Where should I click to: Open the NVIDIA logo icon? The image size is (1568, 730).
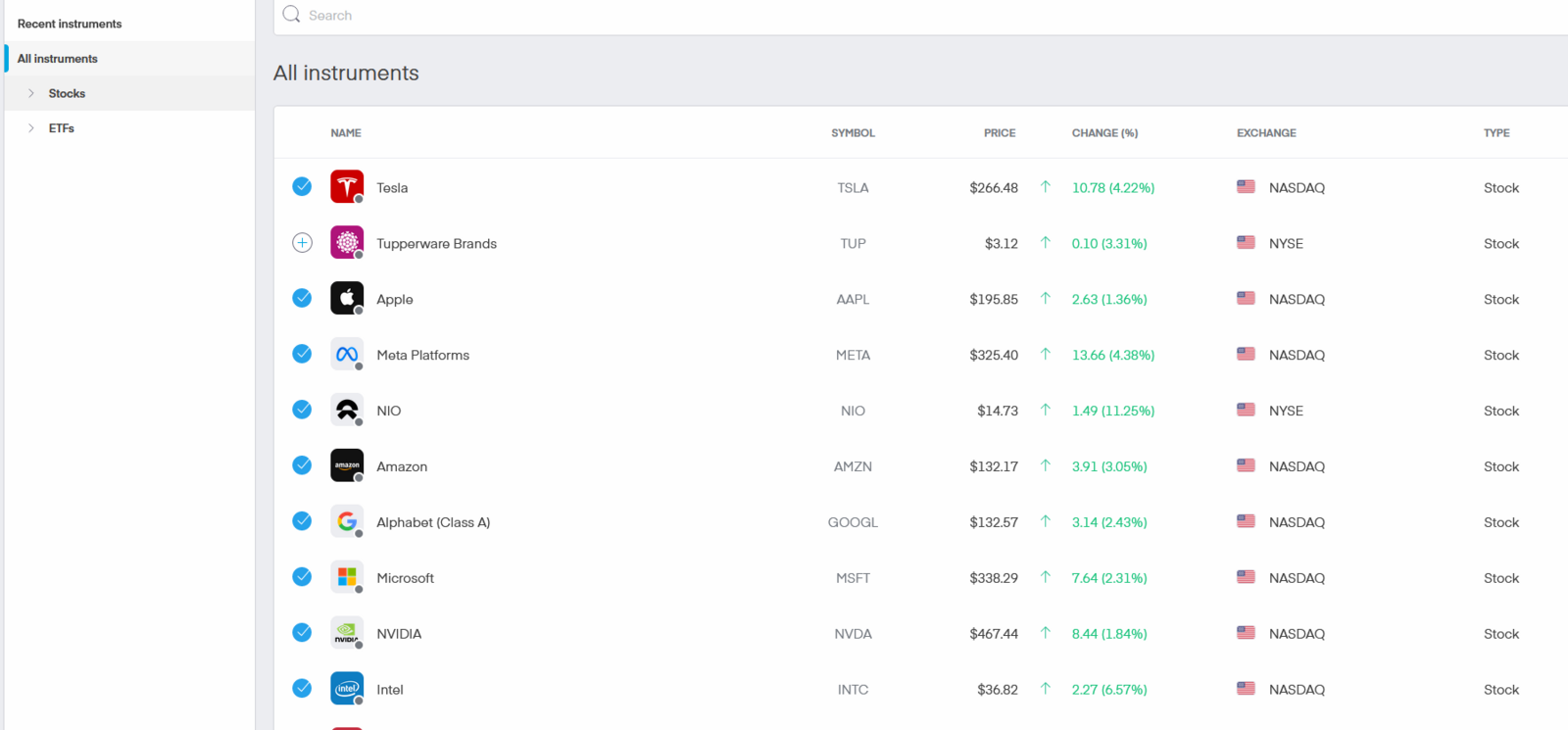point(347,633)
